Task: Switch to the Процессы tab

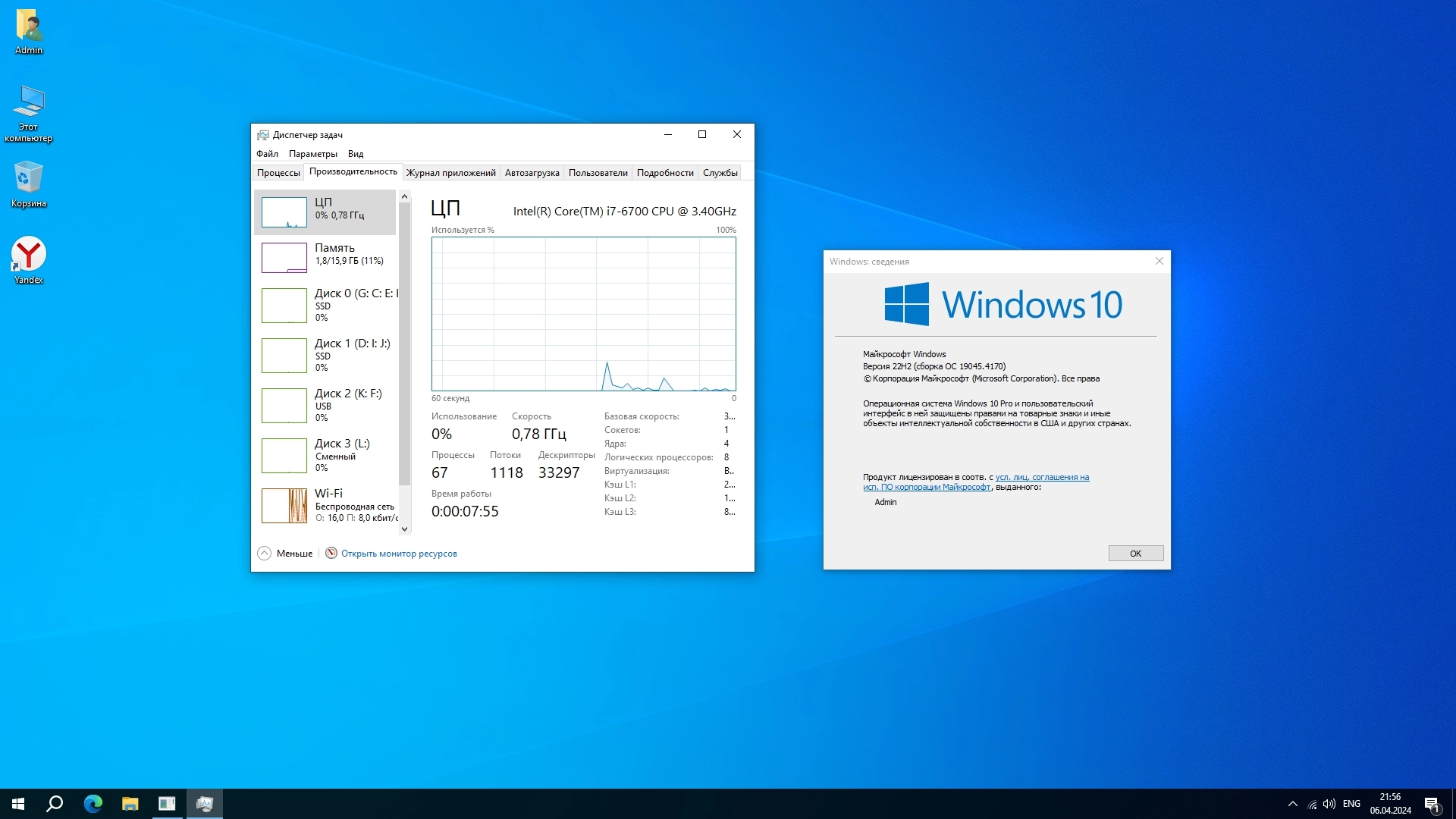Action: (x=278, y=173)
